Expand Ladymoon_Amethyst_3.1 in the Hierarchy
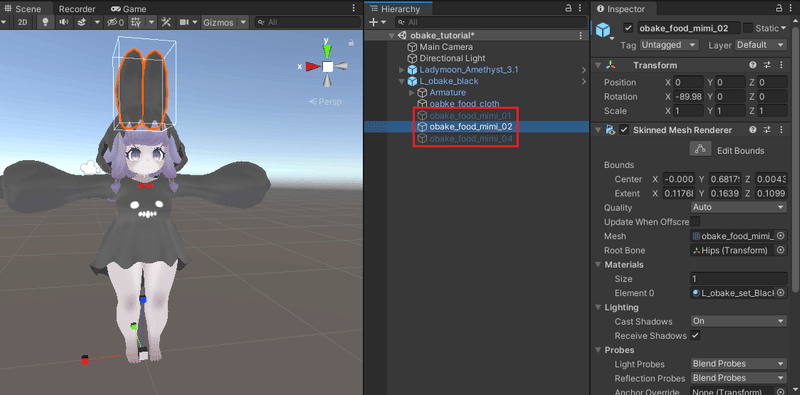 point(402,69)
